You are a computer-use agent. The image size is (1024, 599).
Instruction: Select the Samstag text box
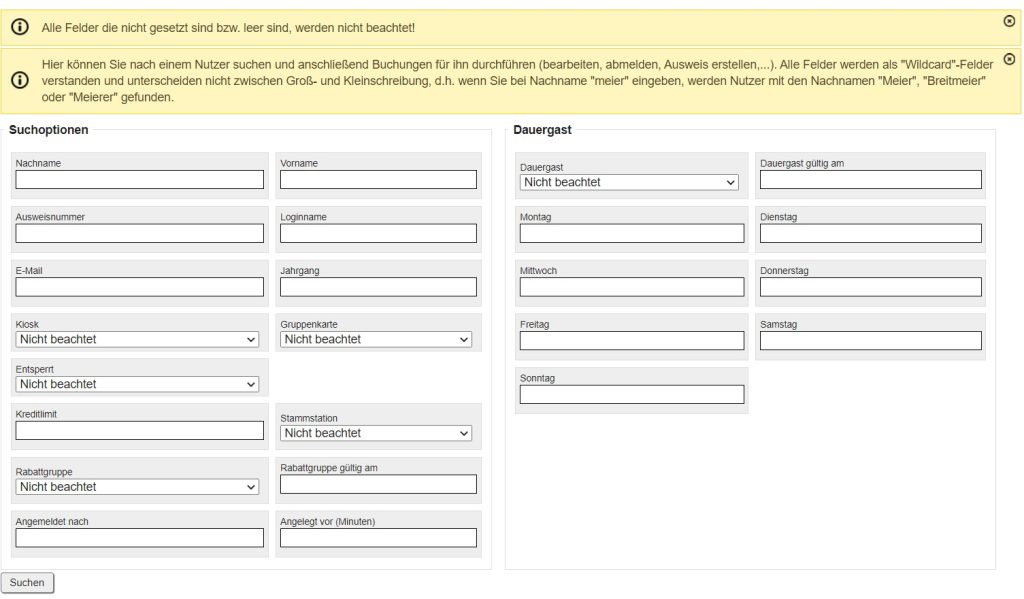tap(871, 340)
